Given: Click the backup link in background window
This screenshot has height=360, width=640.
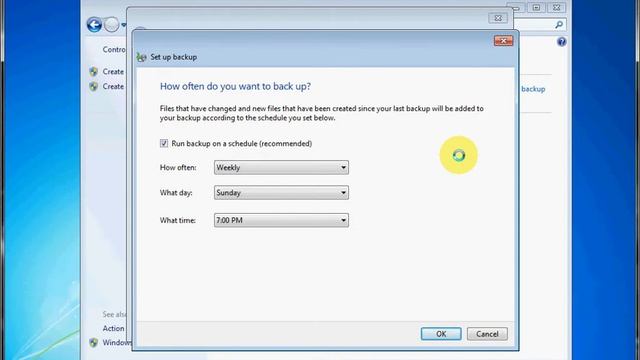Looking at the screenshot, I should (x=533, y=89).
